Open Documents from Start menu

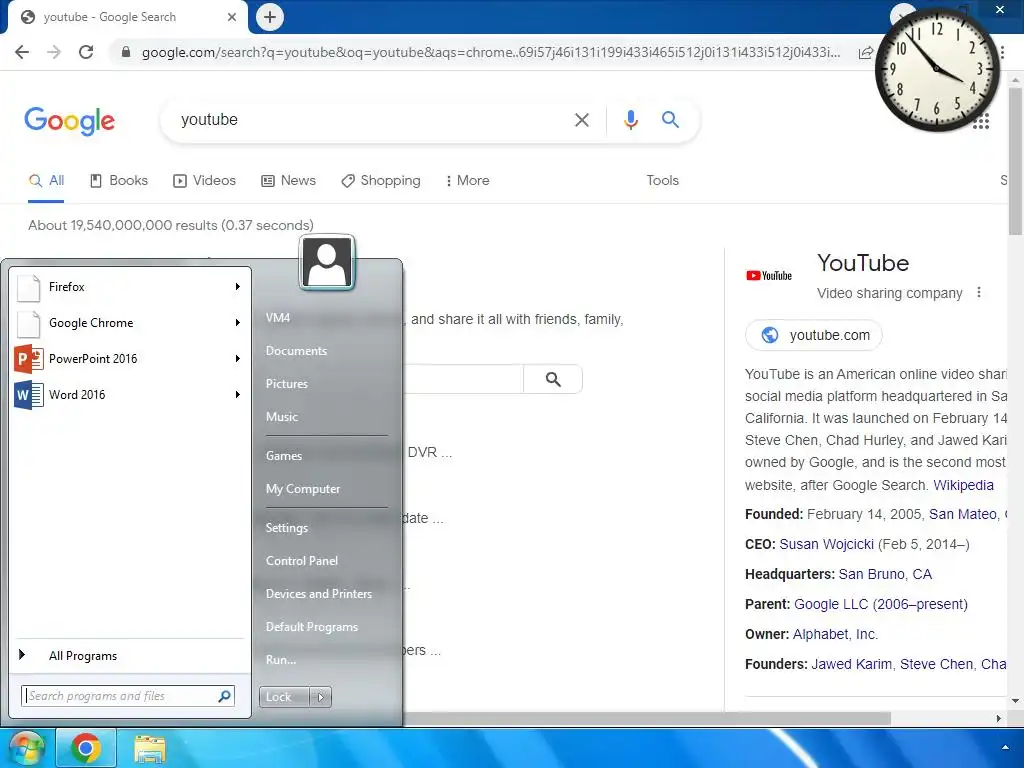tap(296, 351)
